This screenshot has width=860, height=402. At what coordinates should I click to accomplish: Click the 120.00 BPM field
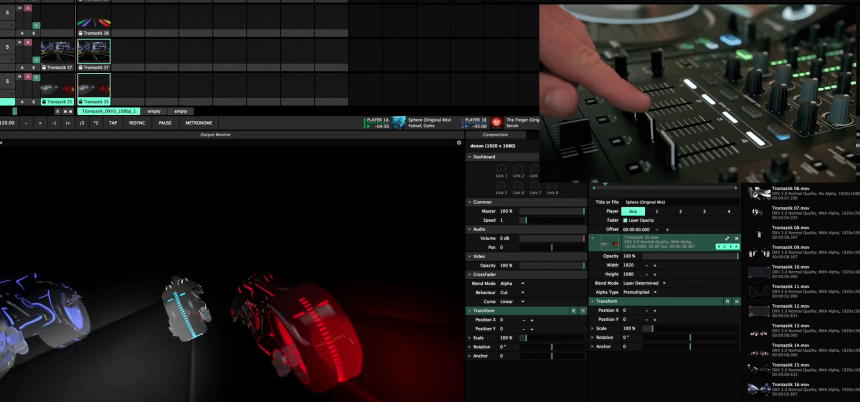[x=7, y=123]
